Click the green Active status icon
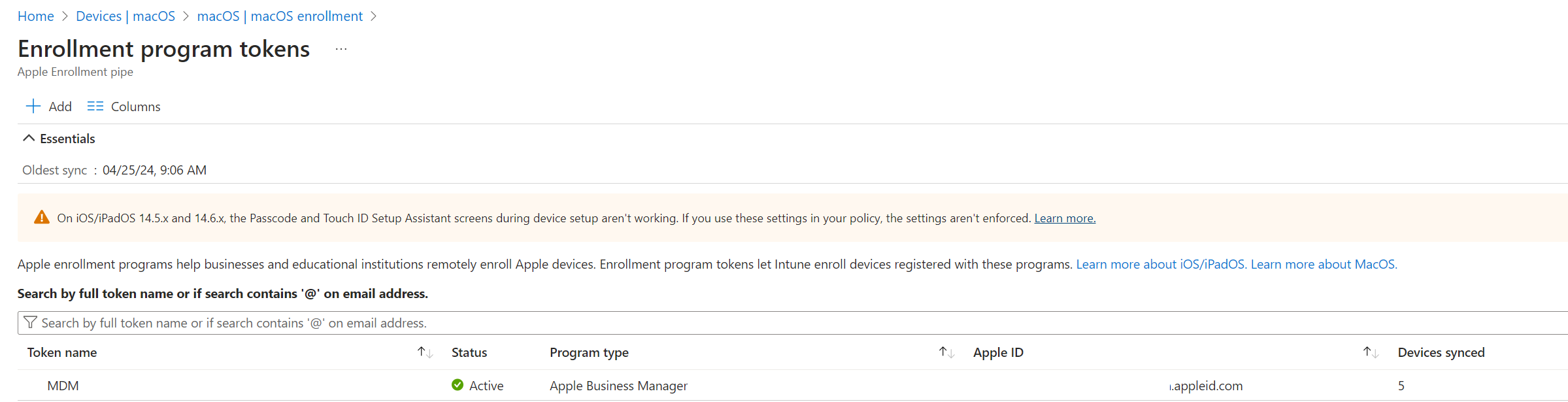Image resolution: width=1568 pixels, height=402 pixels. (x=458, y=385)
